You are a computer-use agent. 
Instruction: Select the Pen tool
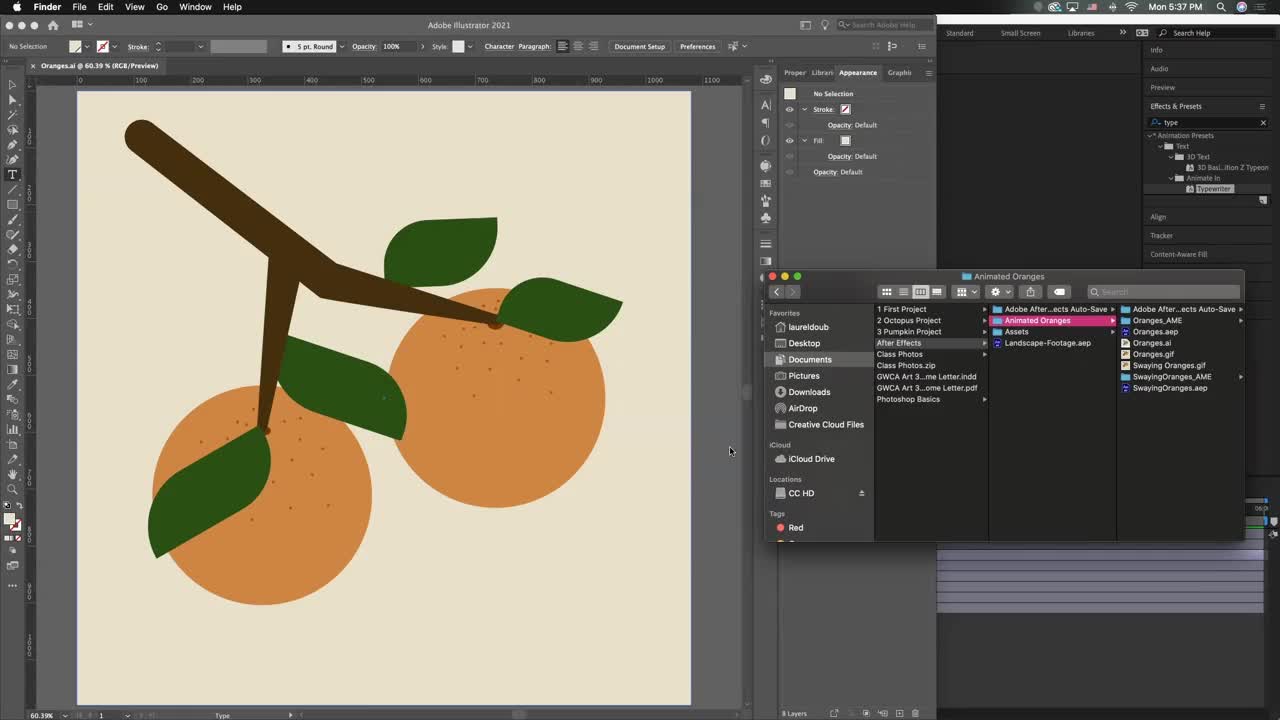pyautogui.click(x=12, y=145)
